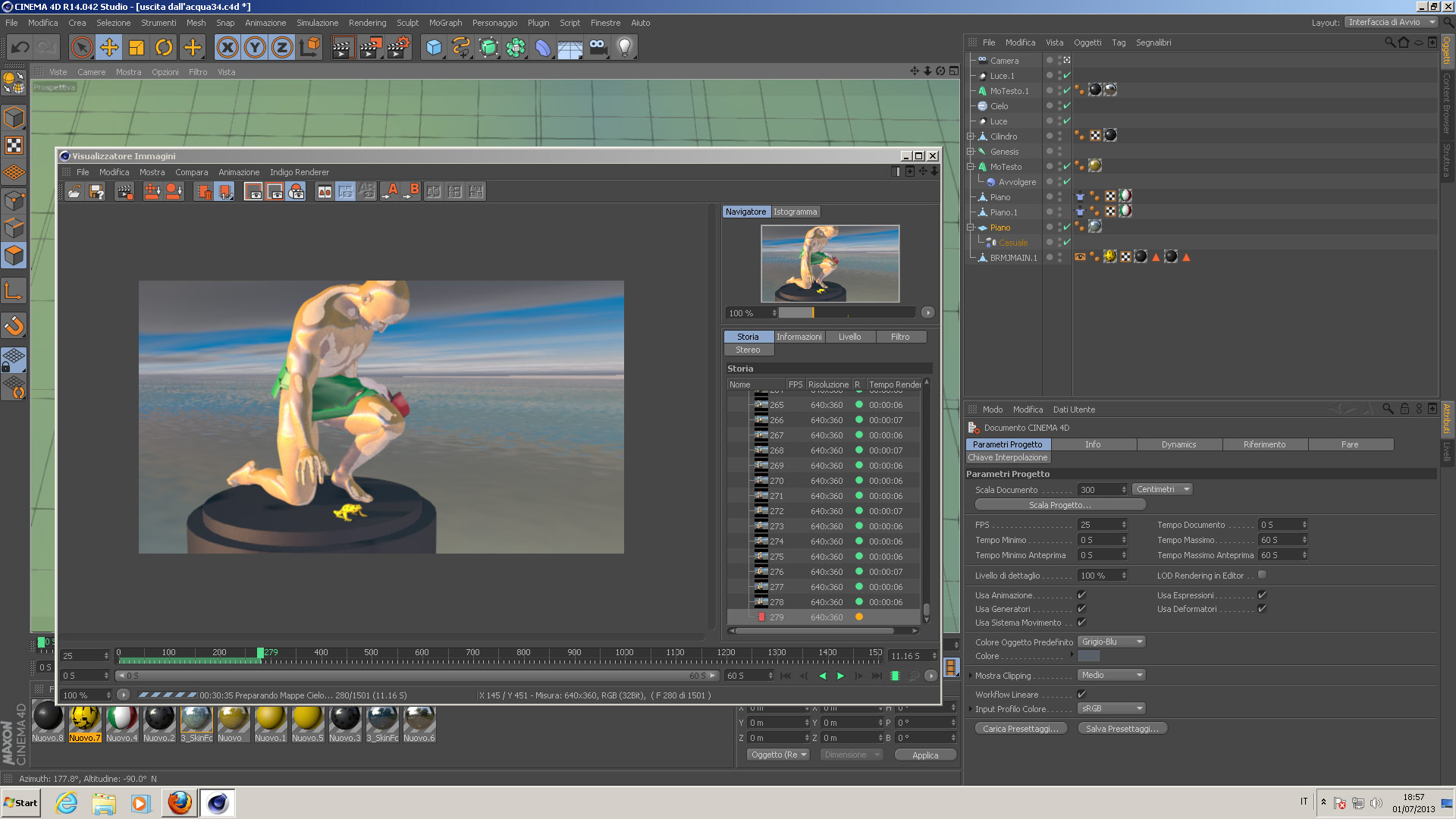Click the undo arrow icon
Viewport: 1456px width, 819px height.
click(20, 48)
